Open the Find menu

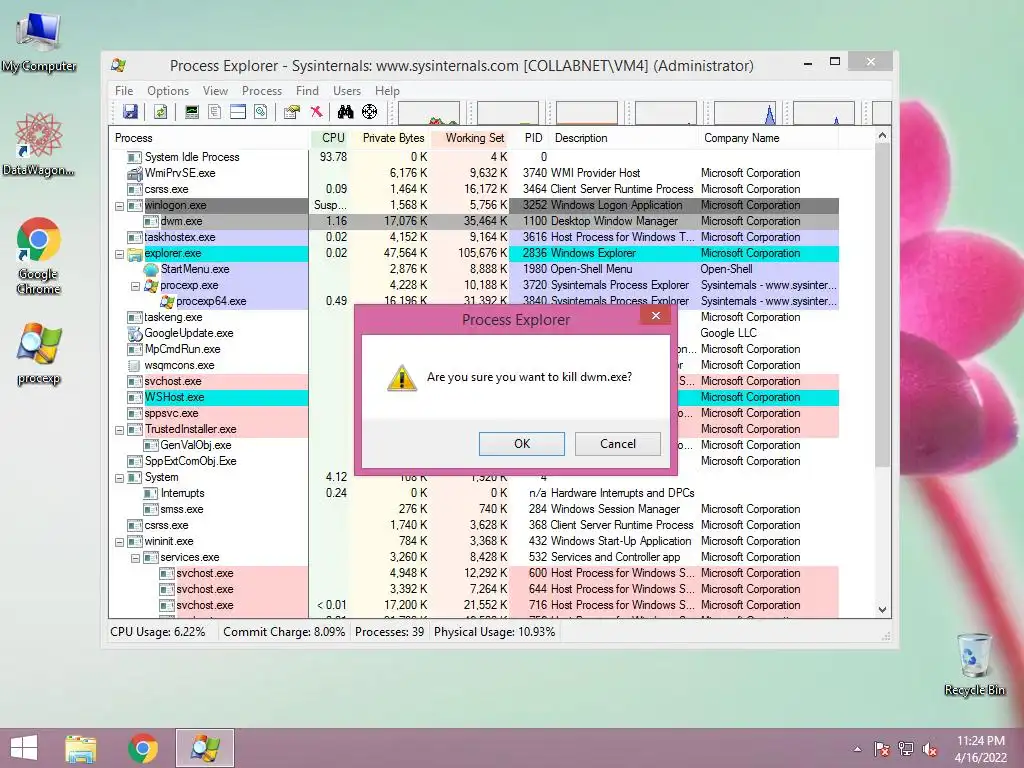307,91
